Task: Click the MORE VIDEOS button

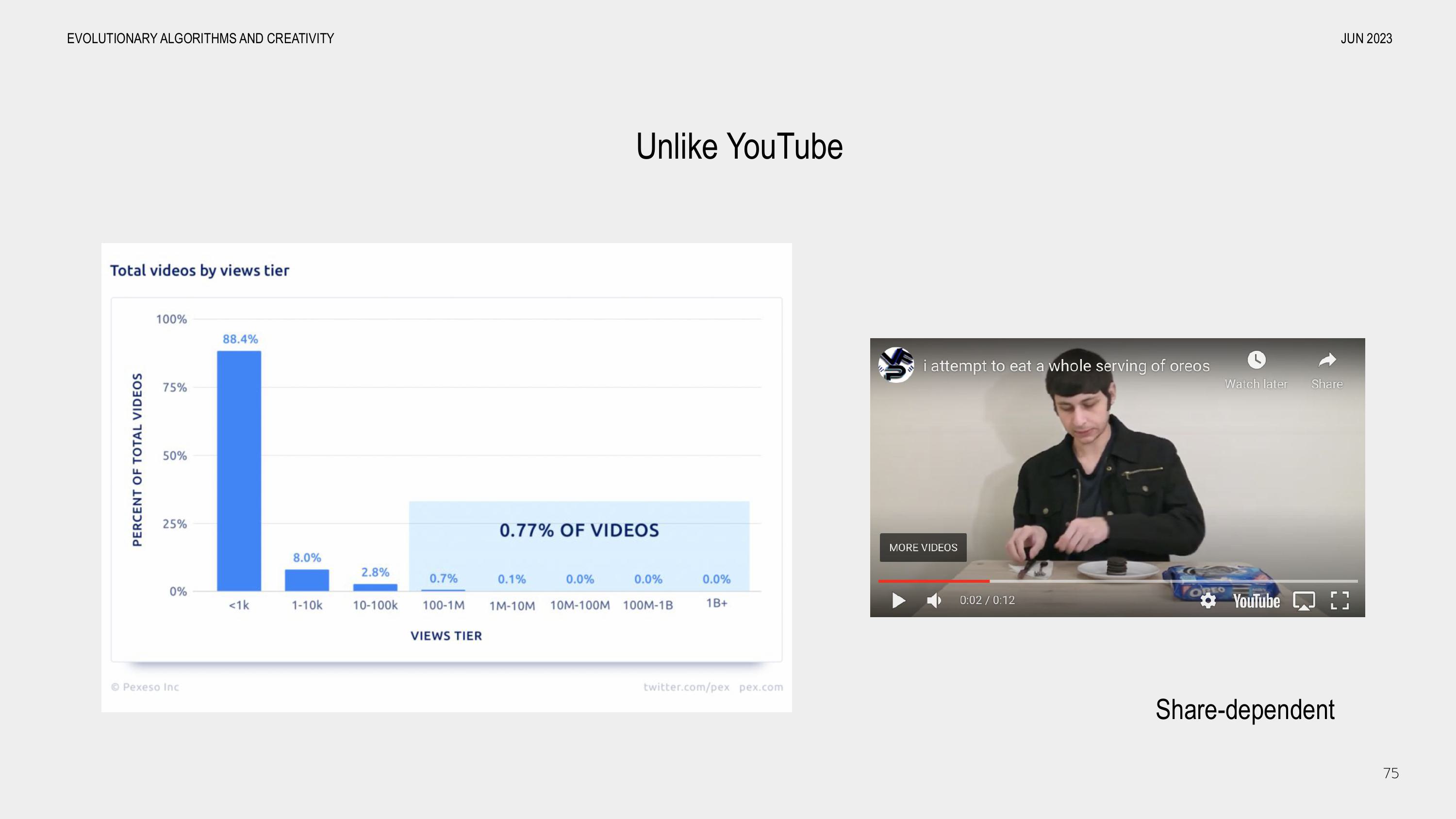Action: (923, 548)
